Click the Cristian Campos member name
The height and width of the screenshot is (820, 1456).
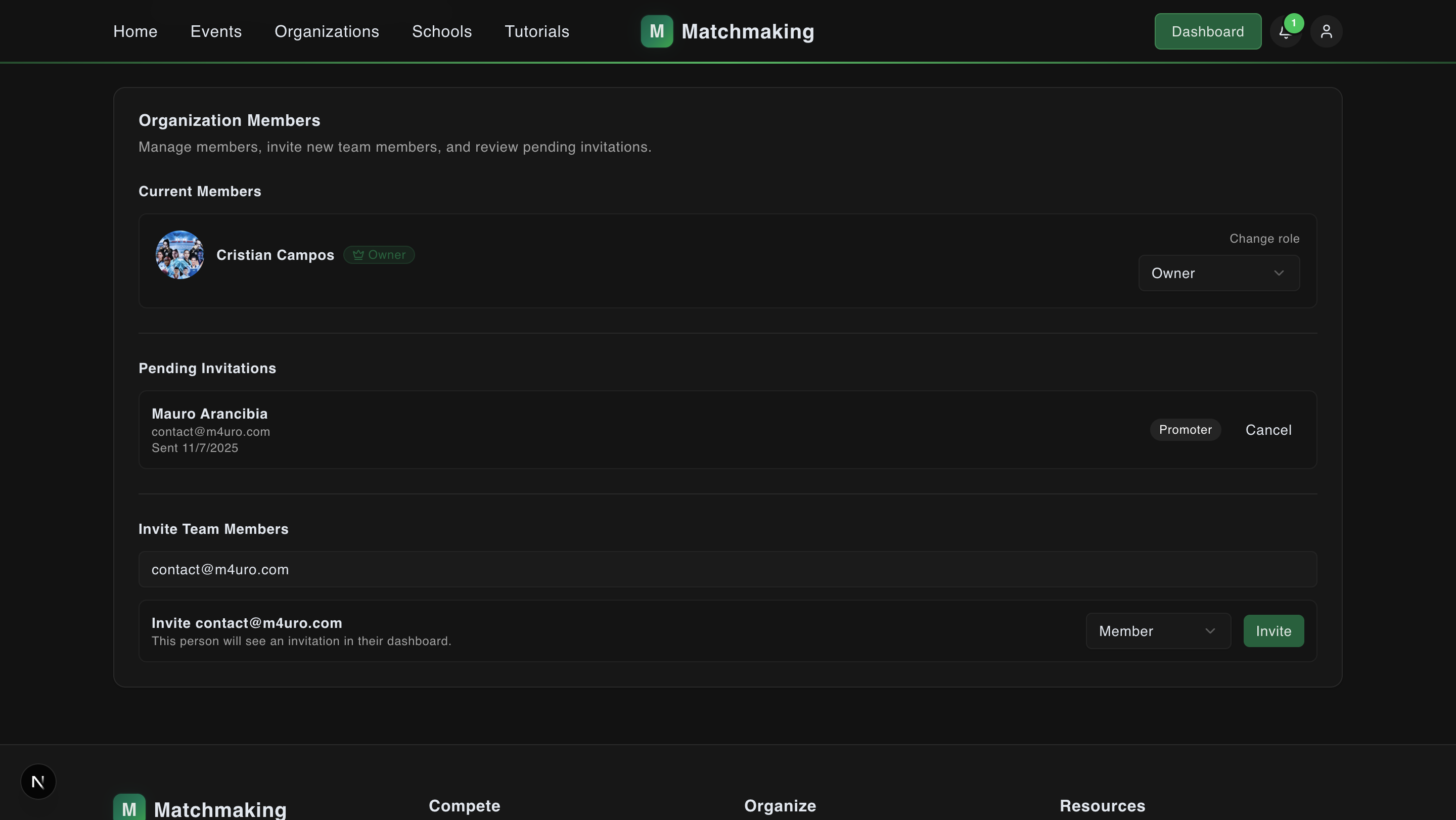[x=275, y=255]
